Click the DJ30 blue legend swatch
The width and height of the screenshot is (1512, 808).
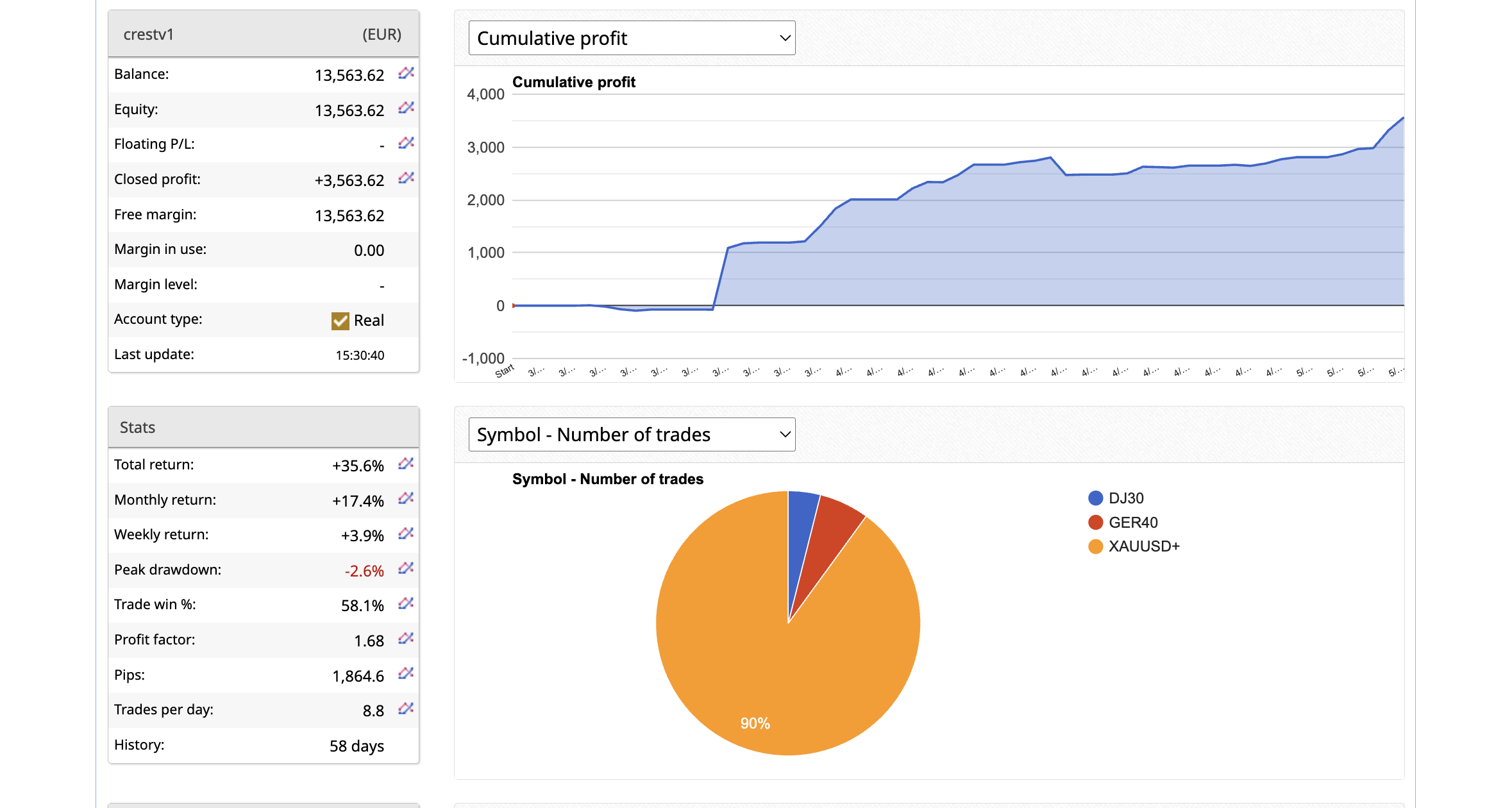[x=1095, y=498]
